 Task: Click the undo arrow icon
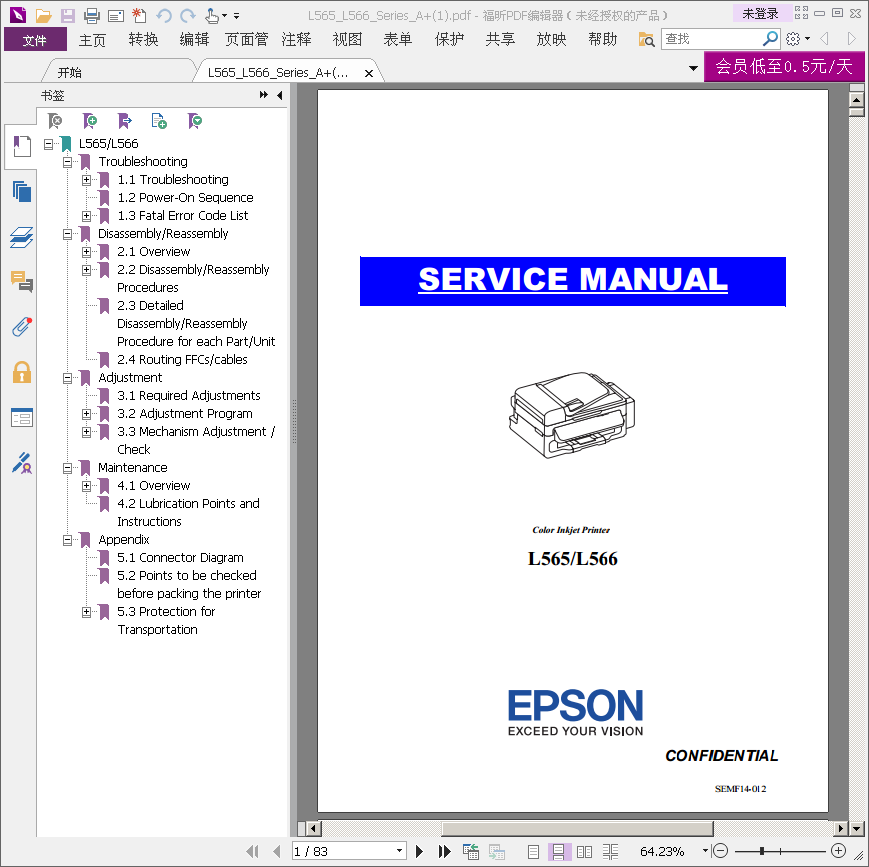pyautogui.click(x=163, y=16)
